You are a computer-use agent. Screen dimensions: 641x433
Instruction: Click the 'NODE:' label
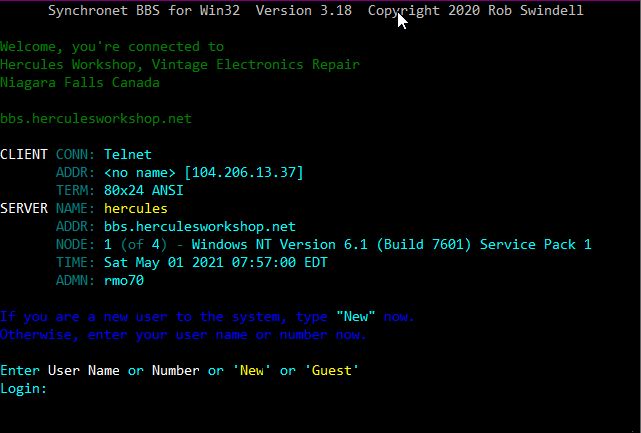tap(75, 245)
